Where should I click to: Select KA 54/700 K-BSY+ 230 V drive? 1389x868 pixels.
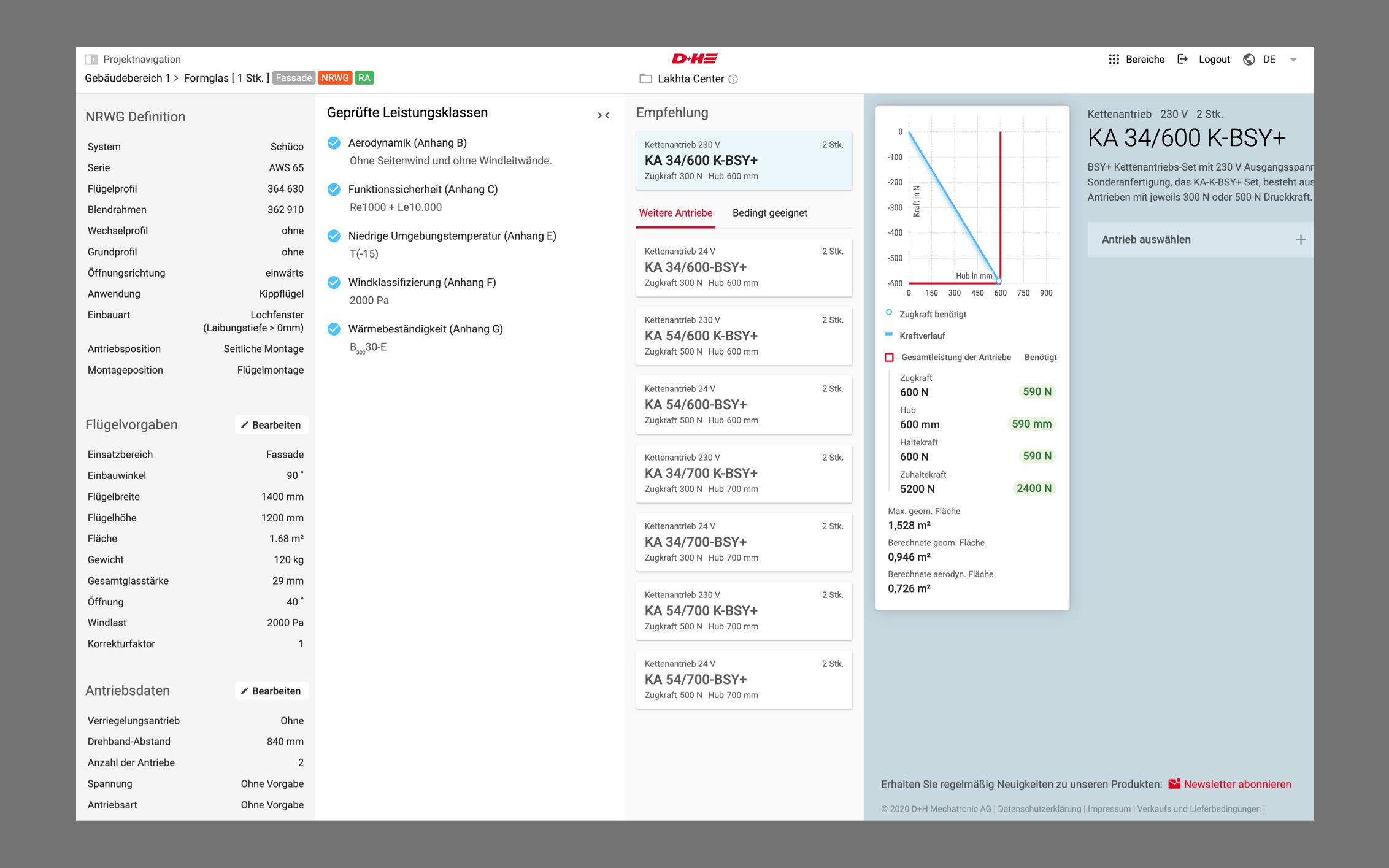pyautogui.click(x=744, y=611)
